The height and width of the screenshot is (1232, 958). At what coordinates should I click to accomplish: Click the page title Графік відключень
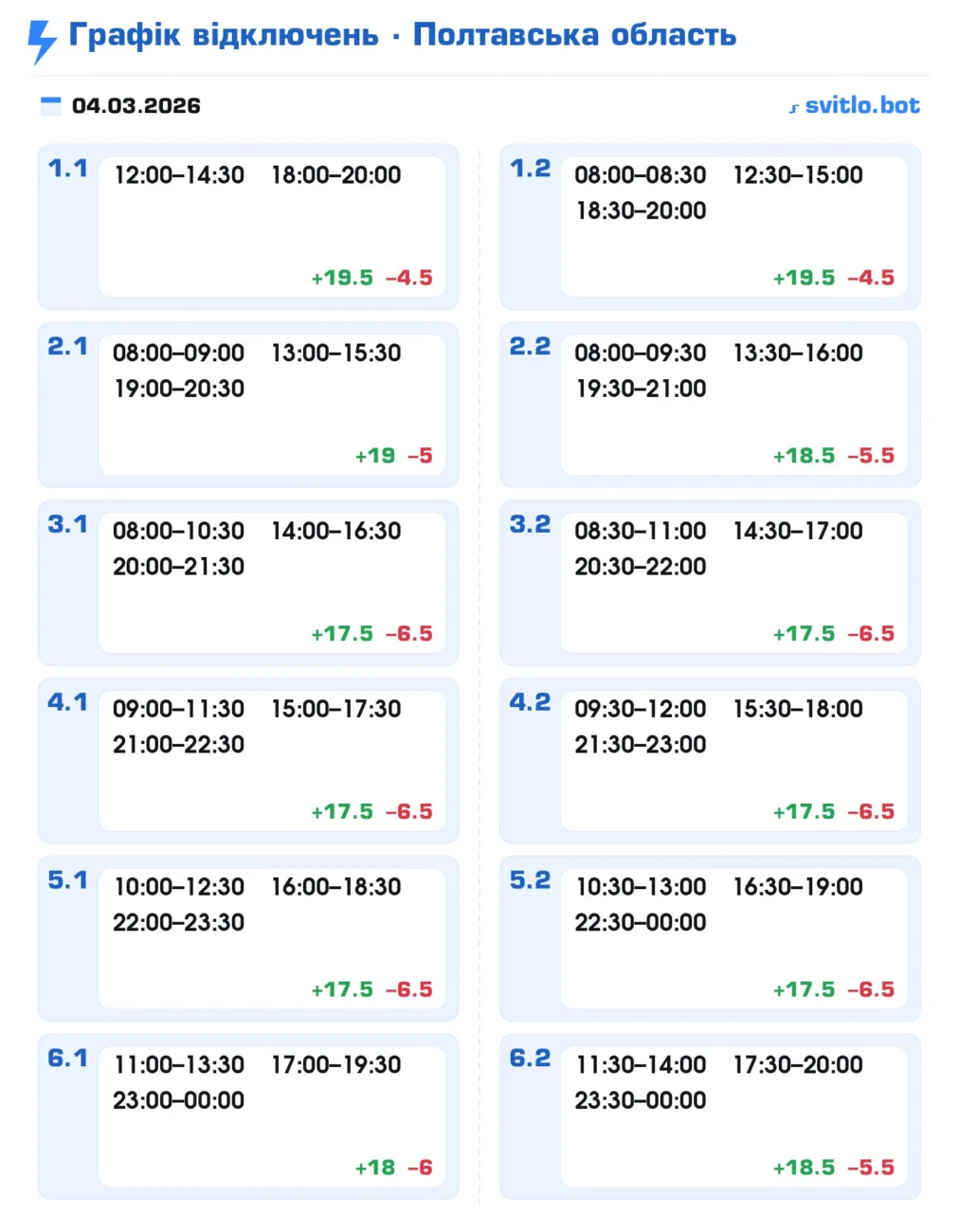click(224, 35)
